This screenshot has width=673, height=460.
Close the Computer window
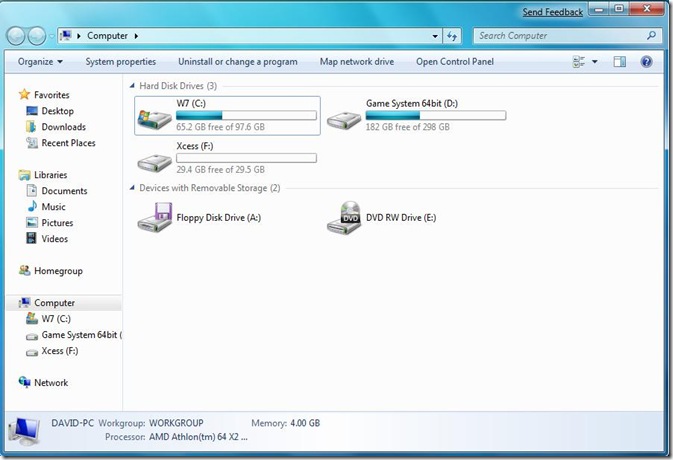coord(647,9)
